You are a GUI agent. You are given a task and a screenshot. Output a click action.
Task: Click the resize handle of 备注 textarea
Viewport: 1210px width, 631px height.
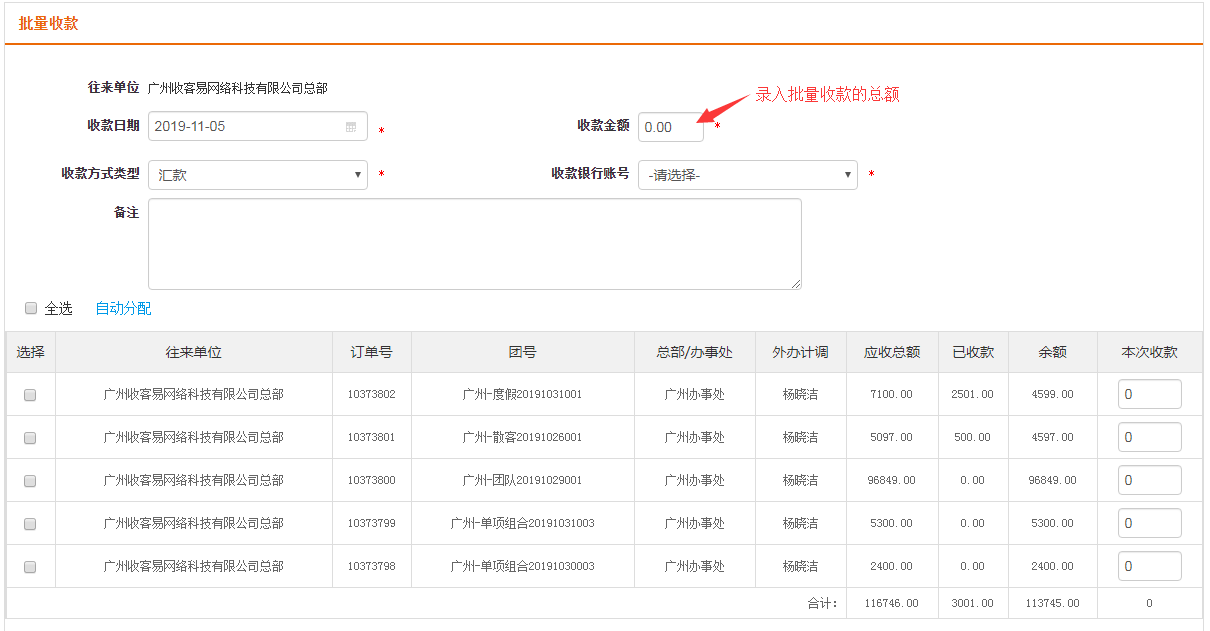796,284
